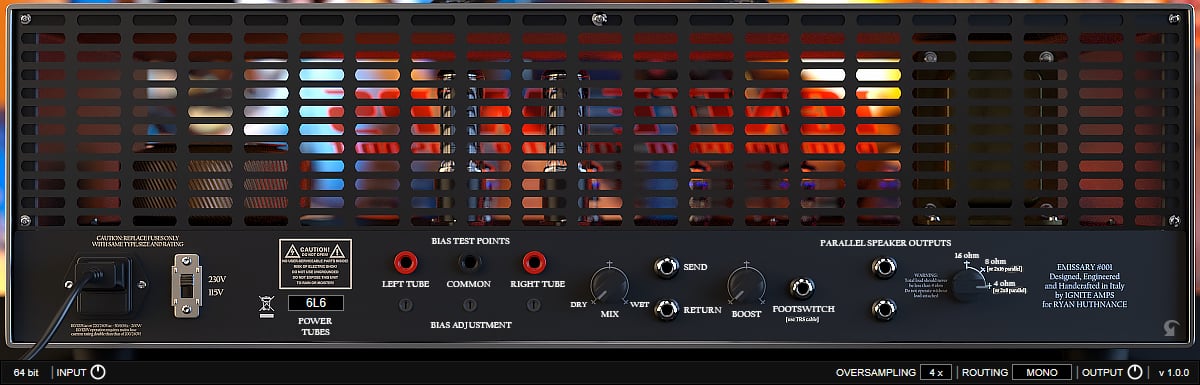Image resolution: width=1200 pixels, height=385 pixels.
Task: Click the v 1.0.0 version label
Action: pyautogui.click(x=1175, y=372)
